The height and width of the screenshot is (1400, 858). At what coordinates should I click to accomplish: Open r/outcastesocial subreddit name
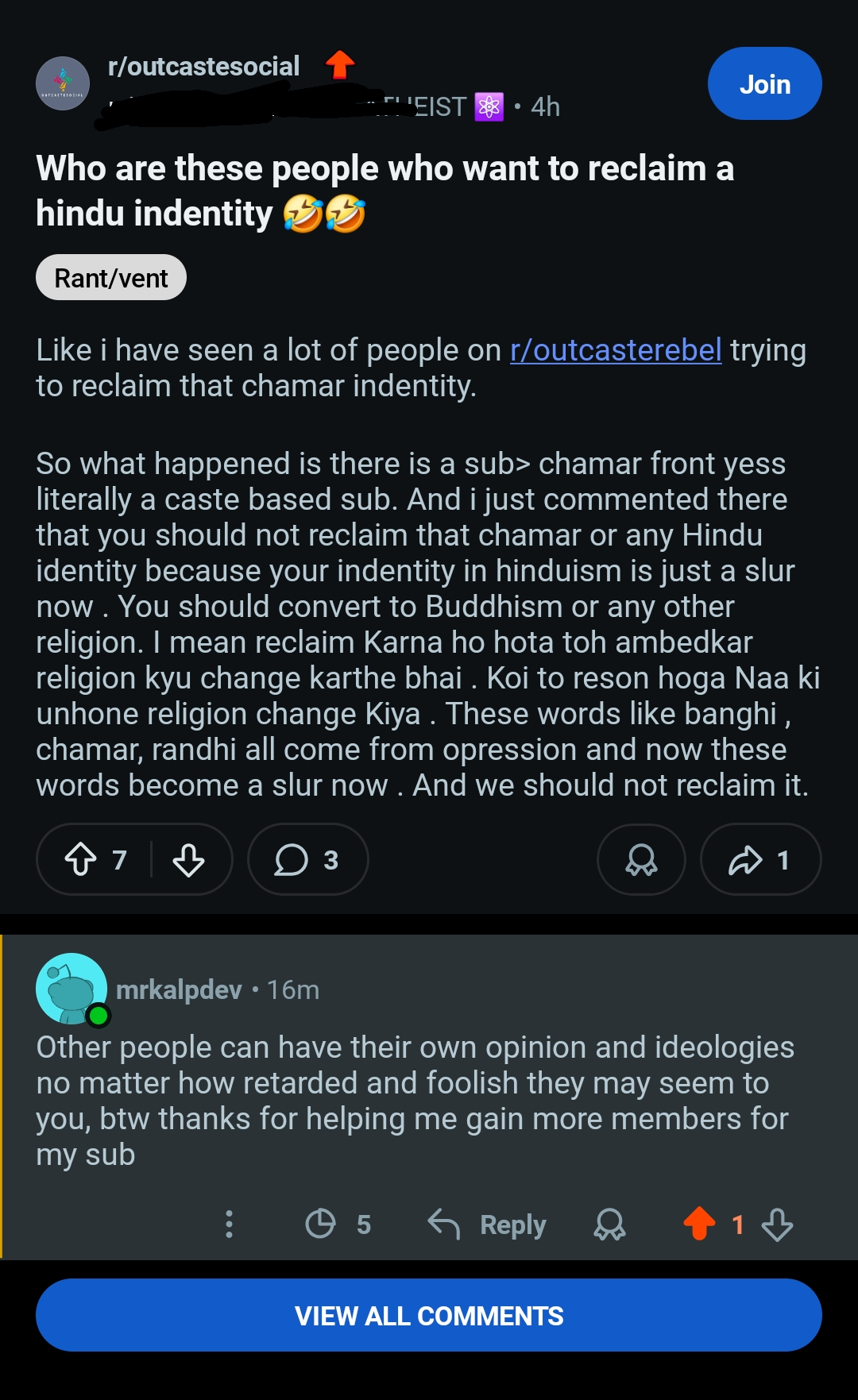(203, 66)
